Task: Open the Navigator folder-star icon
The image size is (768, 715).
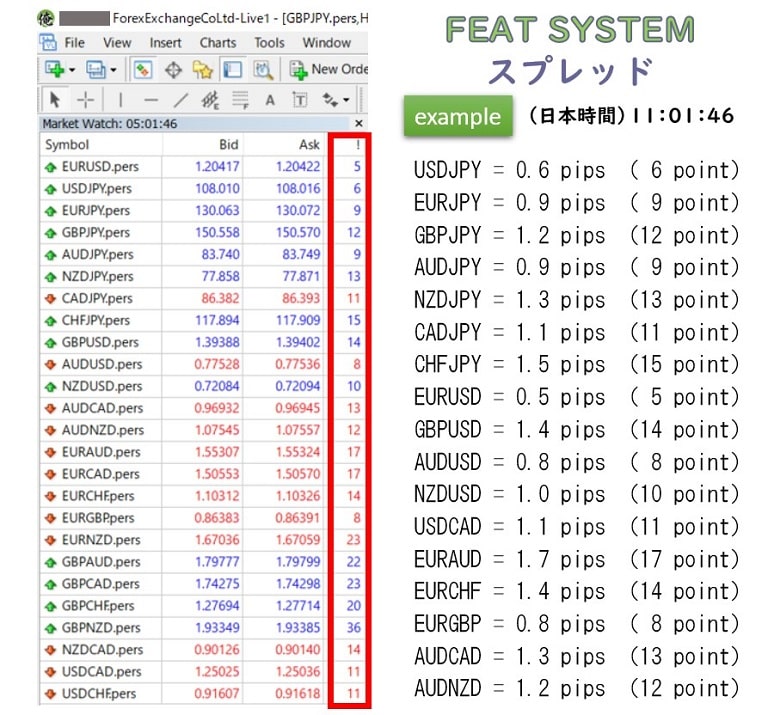Action: tap(202, 70)
